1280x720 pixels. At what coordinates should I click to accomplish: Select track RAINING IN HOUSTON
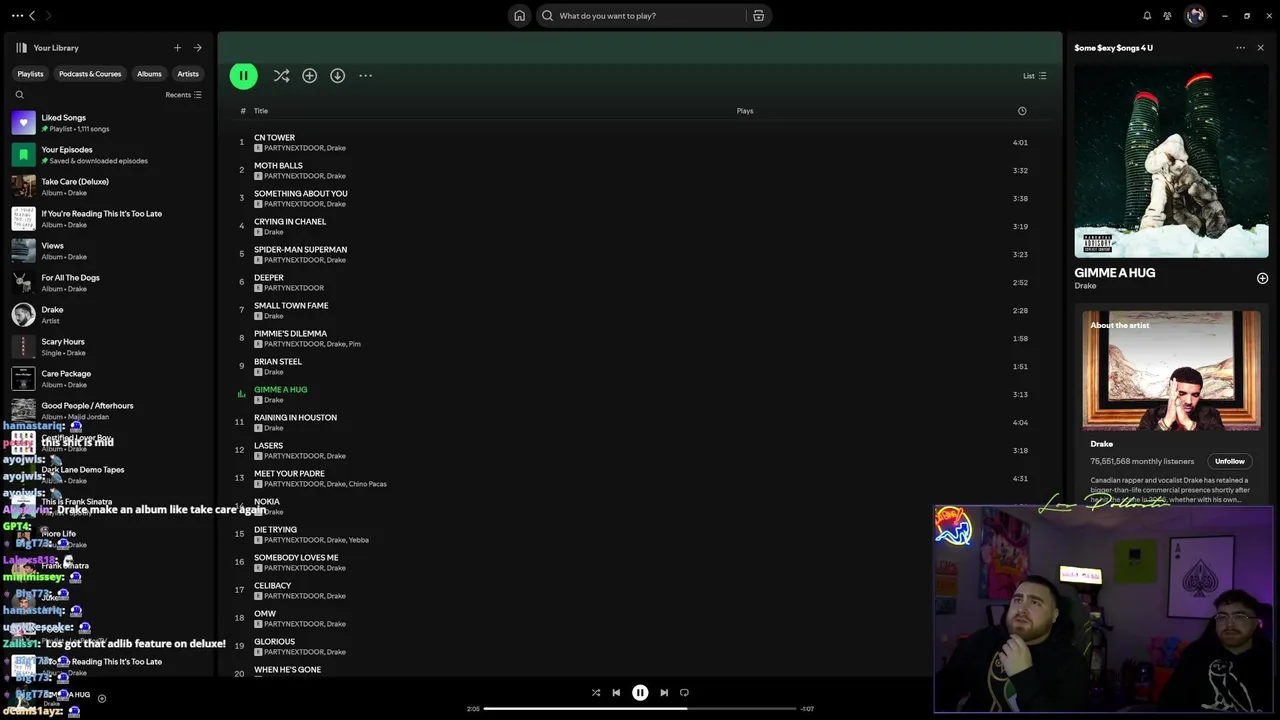[x=640, y=422]
